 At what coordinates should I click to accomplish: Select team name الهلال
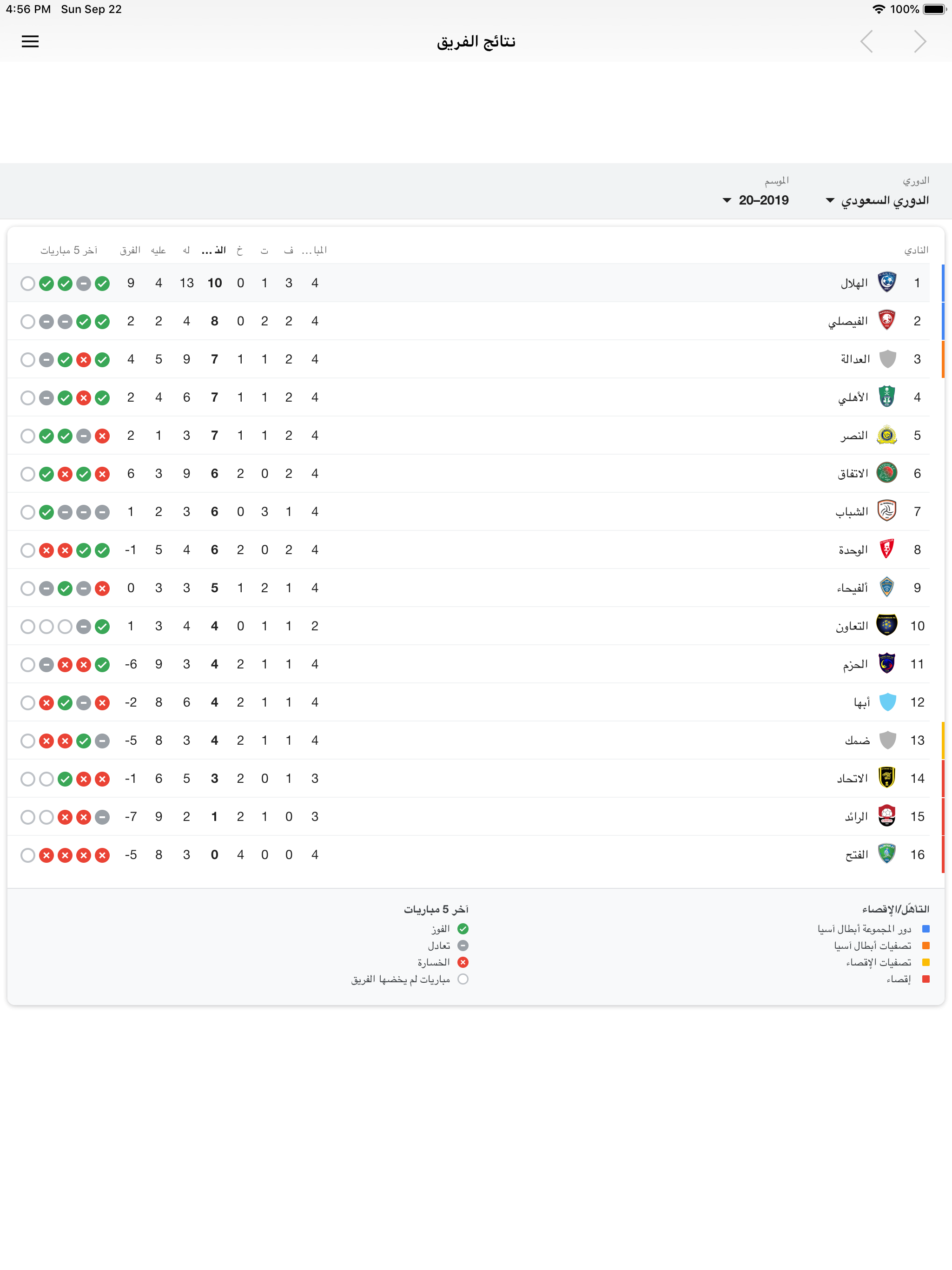click(854, 283)
